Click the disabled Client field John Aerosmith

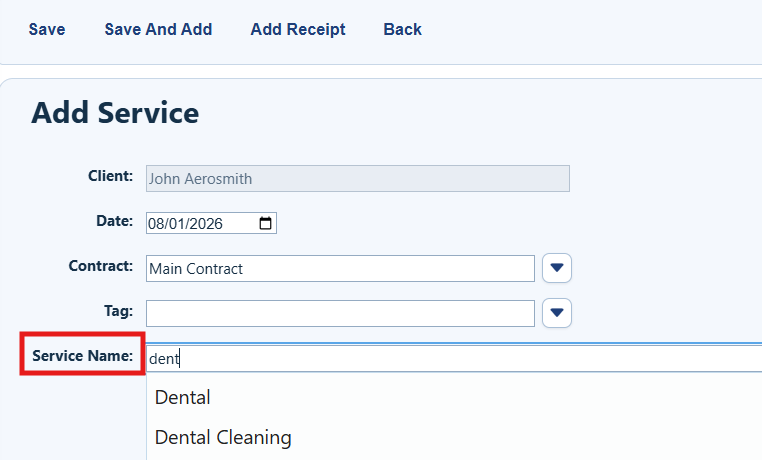click(358, 178)
